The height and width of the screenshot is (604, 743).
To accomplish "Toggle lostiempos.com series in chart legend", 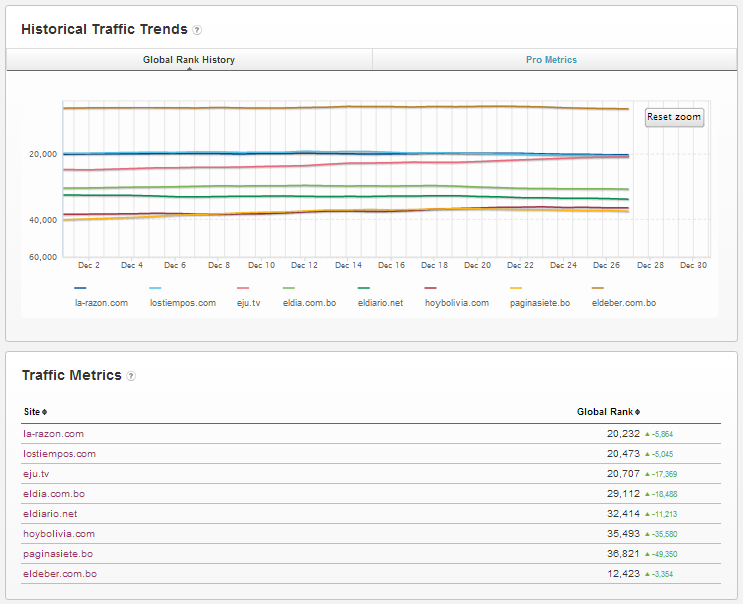I will (182, 302).
